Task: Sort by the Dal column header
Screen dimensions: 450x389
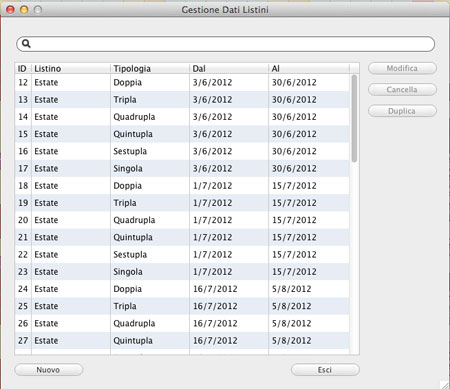Action: coord(229,69)
